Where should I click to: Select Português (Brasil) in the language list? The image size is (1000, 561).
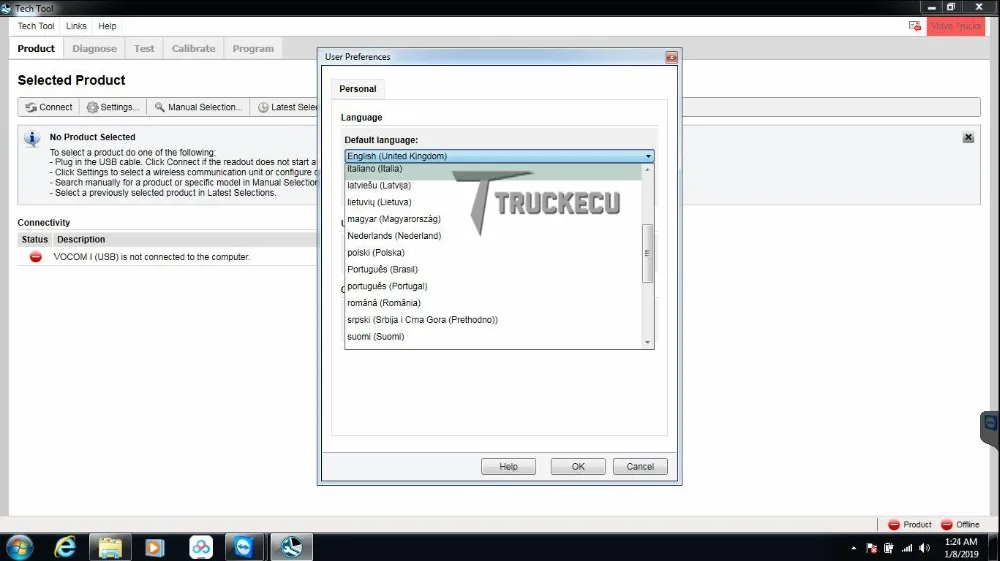pos(493,269)
